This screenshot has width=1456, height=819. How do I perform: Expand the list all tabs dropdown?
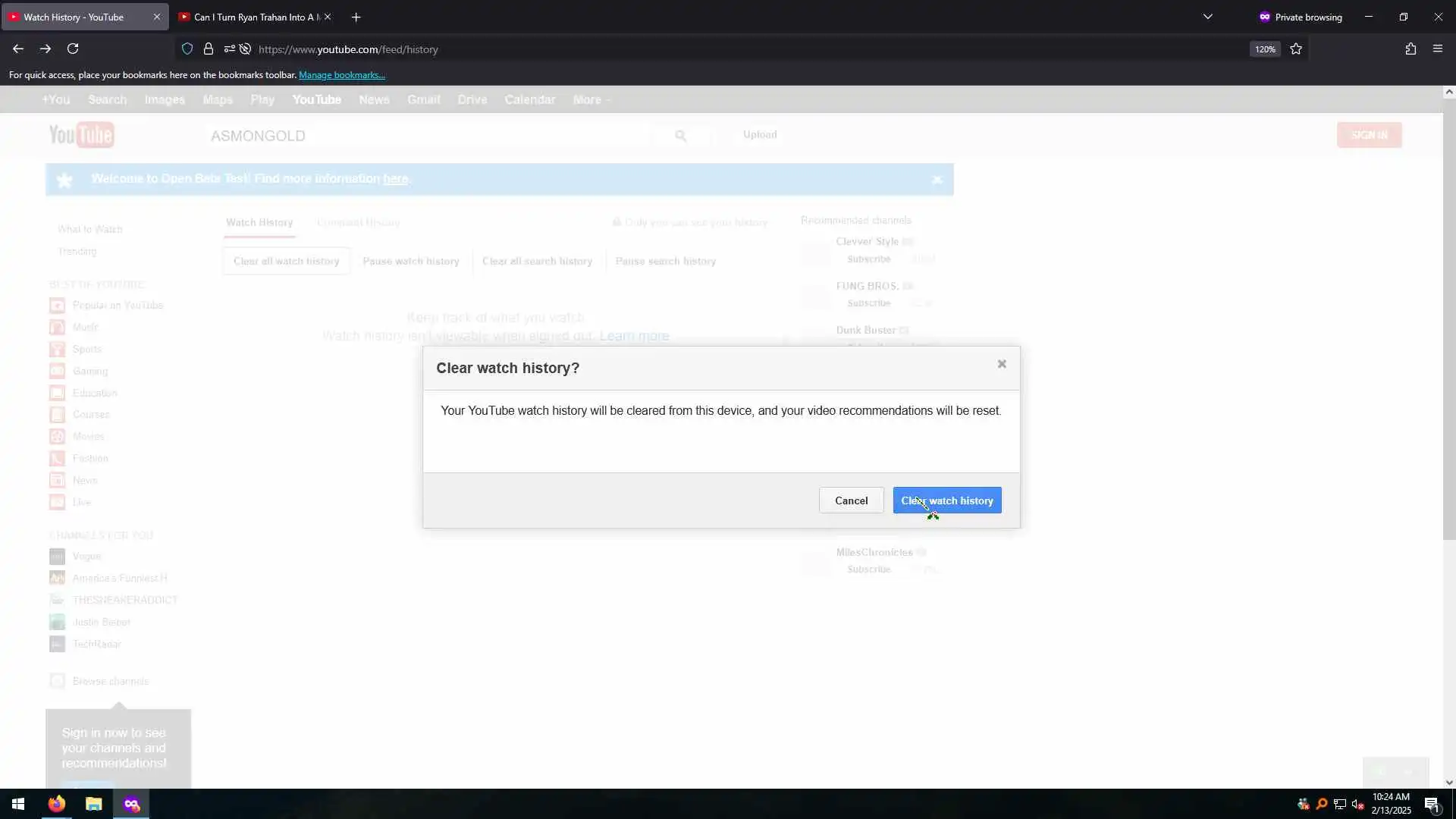pos(1208,17)
